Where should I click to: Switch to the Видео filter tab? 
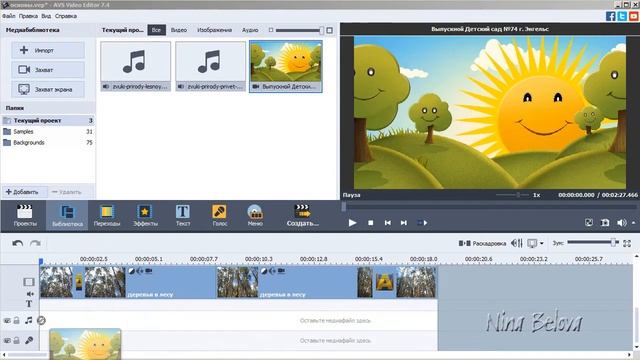pyautogui.click(x=179, y=30)
